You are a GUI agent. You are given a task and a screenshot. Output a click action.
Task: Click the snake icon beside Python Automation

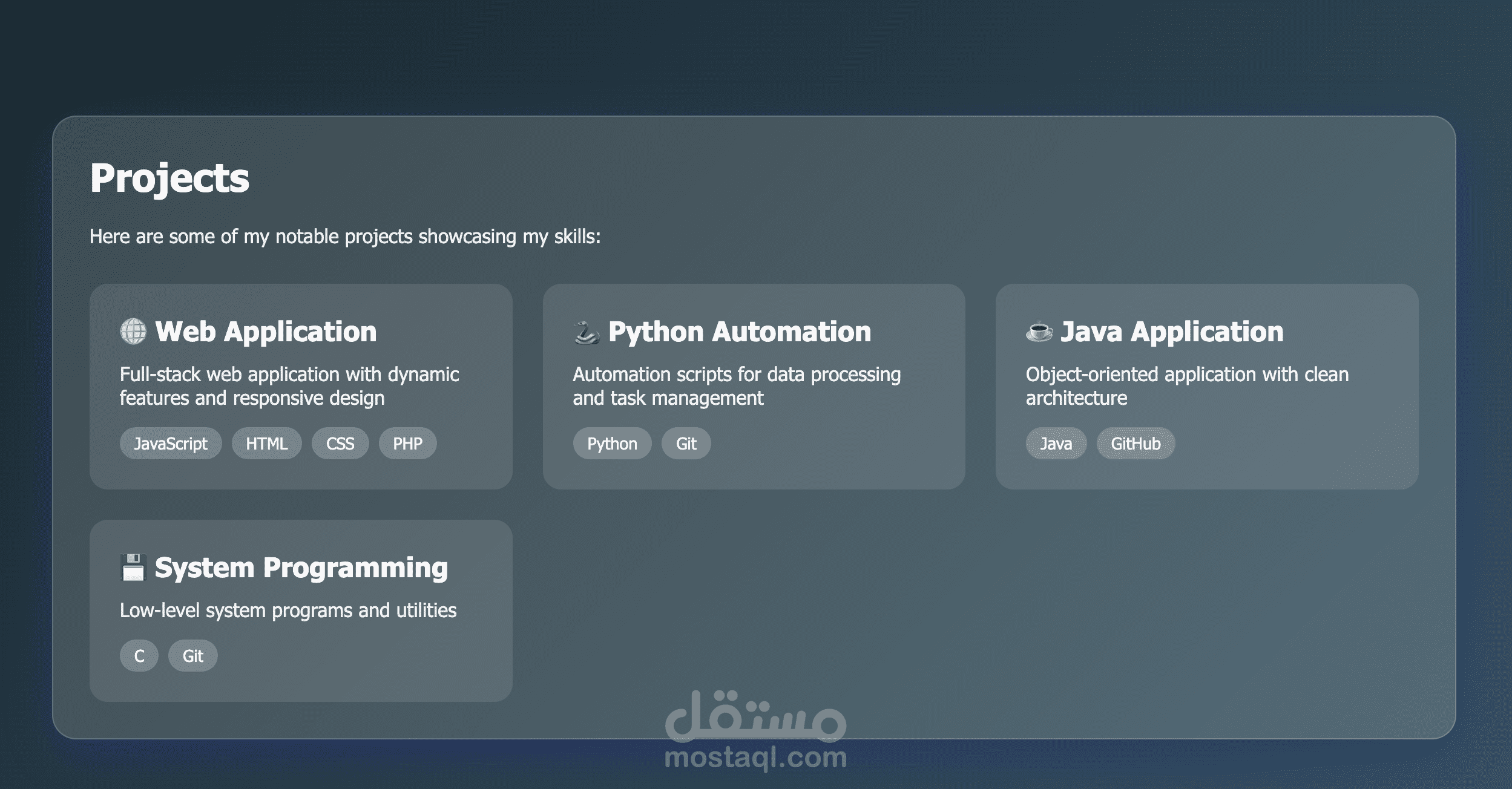(586, 332)
